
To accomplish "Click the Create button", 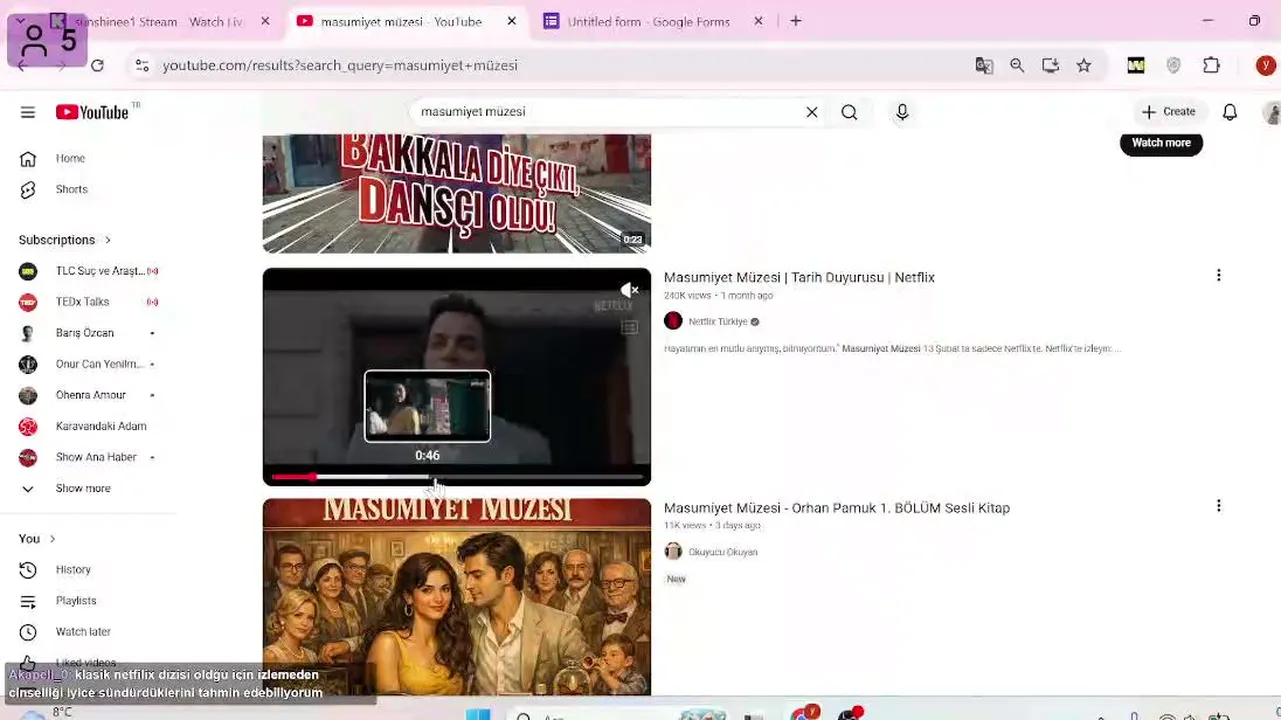I will pyautogui.click(x=1169, y=112).
